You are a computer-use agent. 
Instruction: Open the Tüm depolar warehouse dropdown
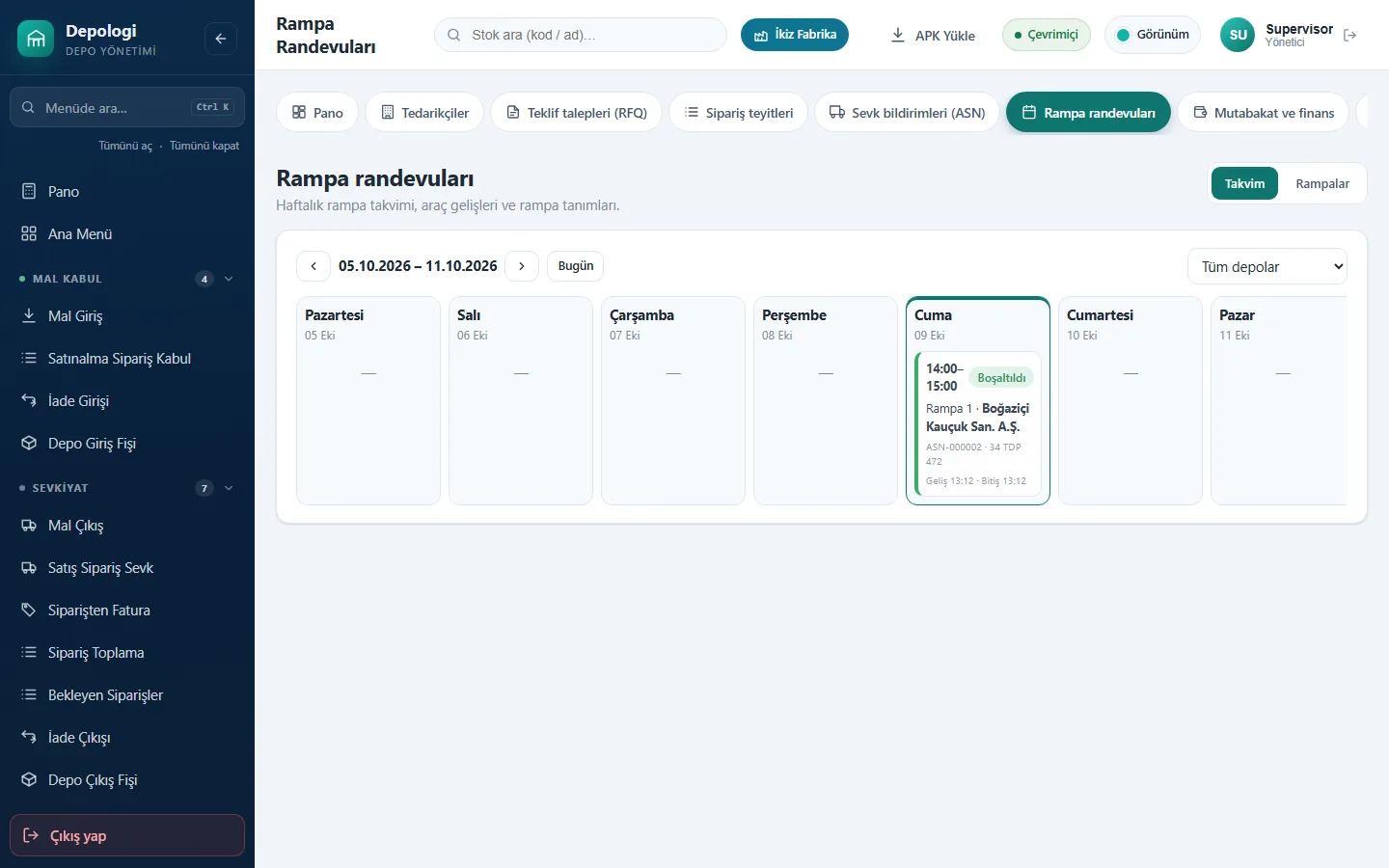click(1266, 267)
